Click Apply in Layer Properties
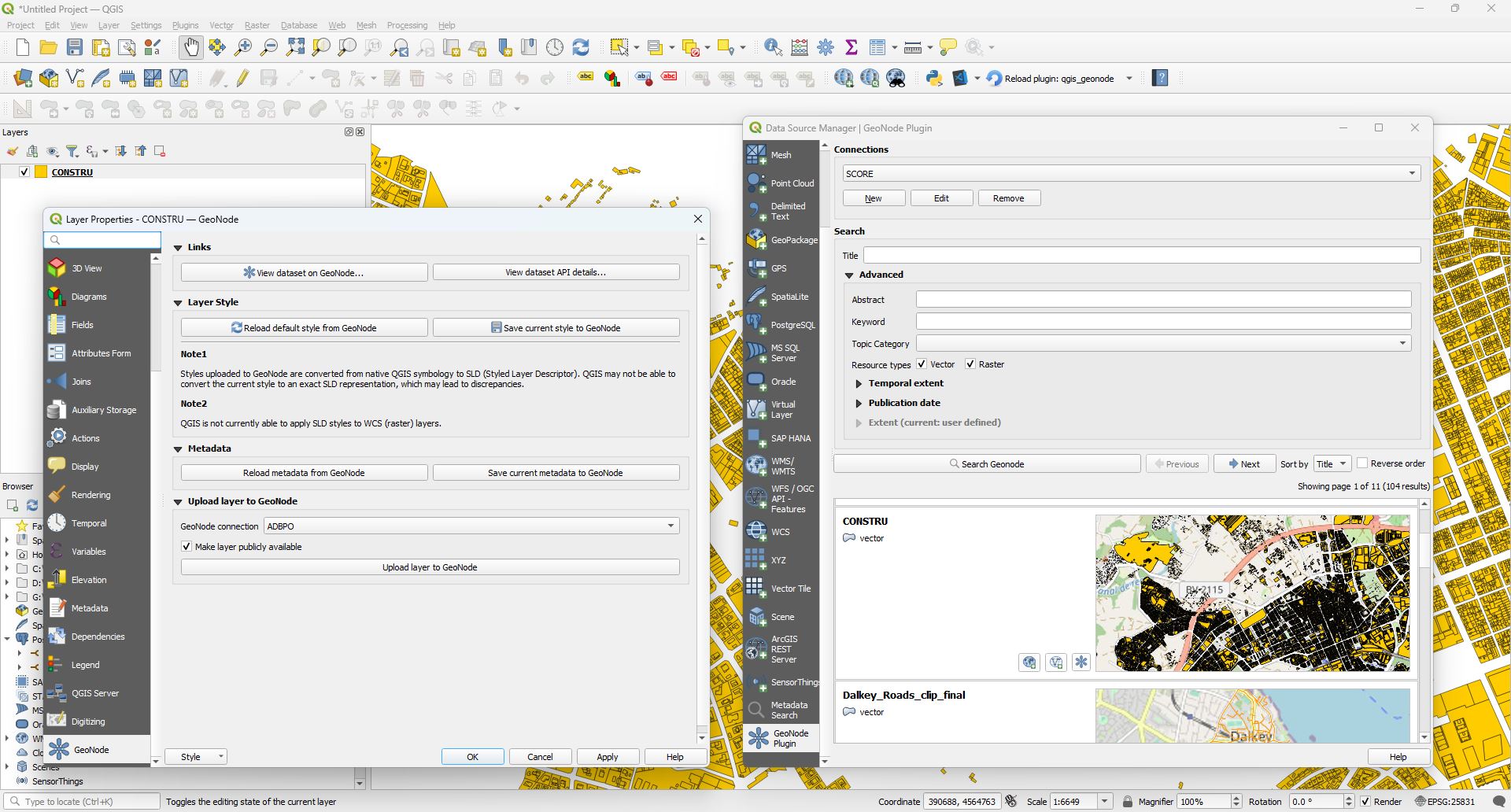1511x812 pixels. click(x=608, y=757)
